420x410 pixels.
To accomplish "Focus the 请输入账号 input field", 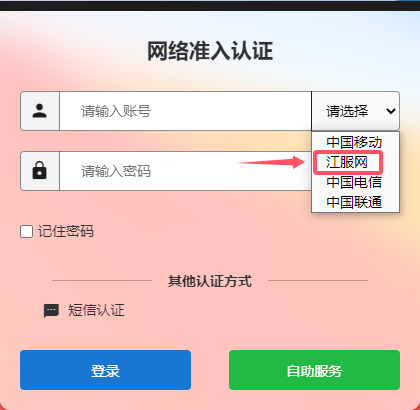I will click(x=185, y=111).
